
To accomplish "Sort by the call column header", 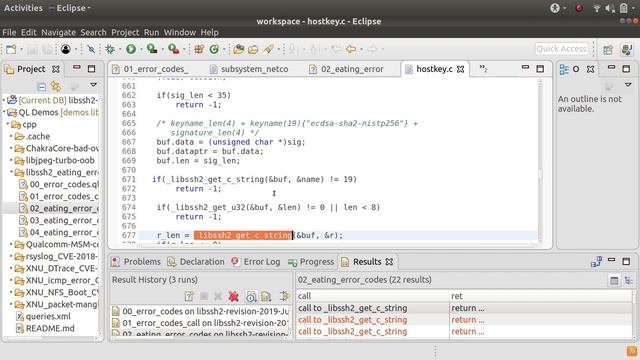I will point(373,296).
